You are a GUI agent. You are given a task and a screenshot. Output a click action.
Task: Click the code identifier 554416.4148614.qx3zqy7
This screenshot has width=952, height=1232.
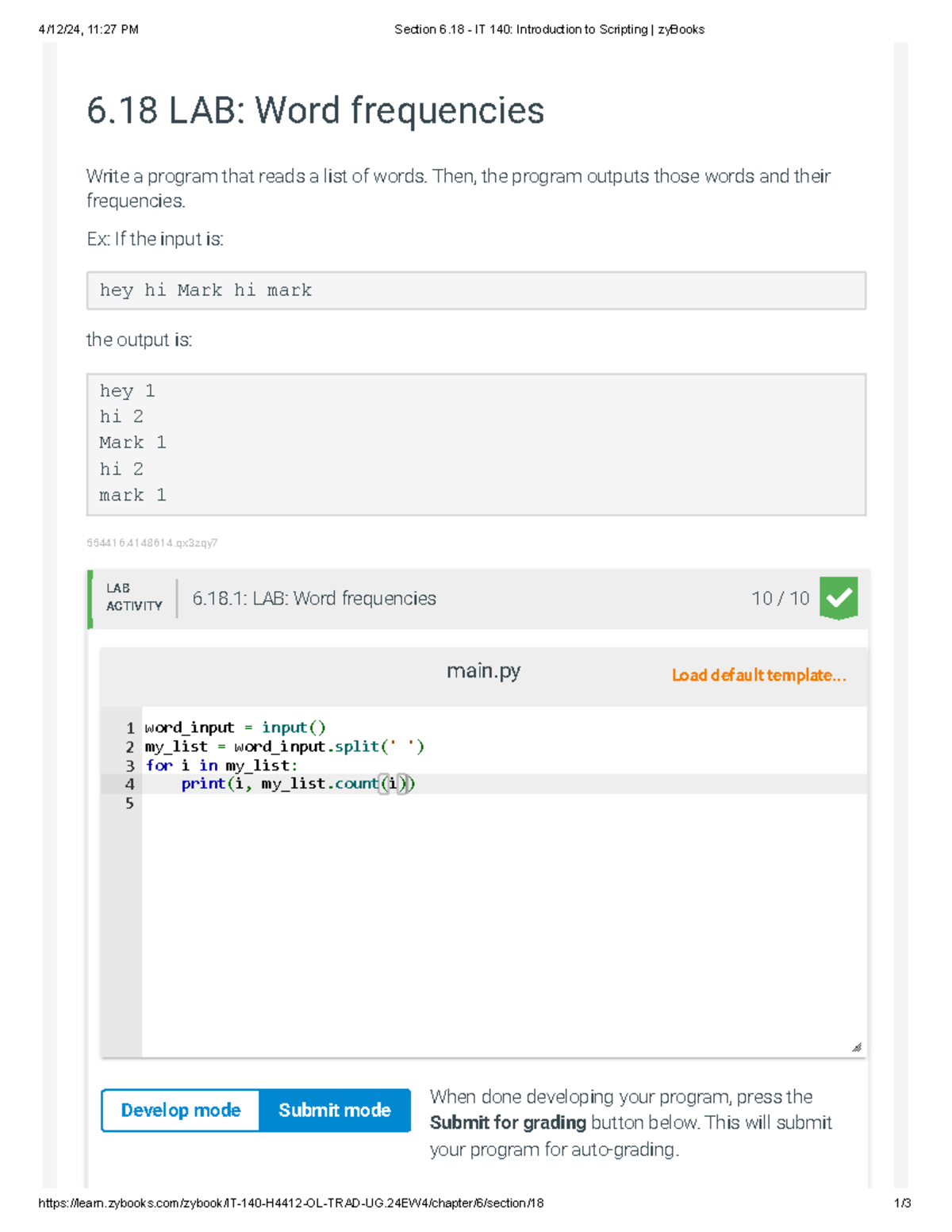pyautogui.click(x=153, y=543)
